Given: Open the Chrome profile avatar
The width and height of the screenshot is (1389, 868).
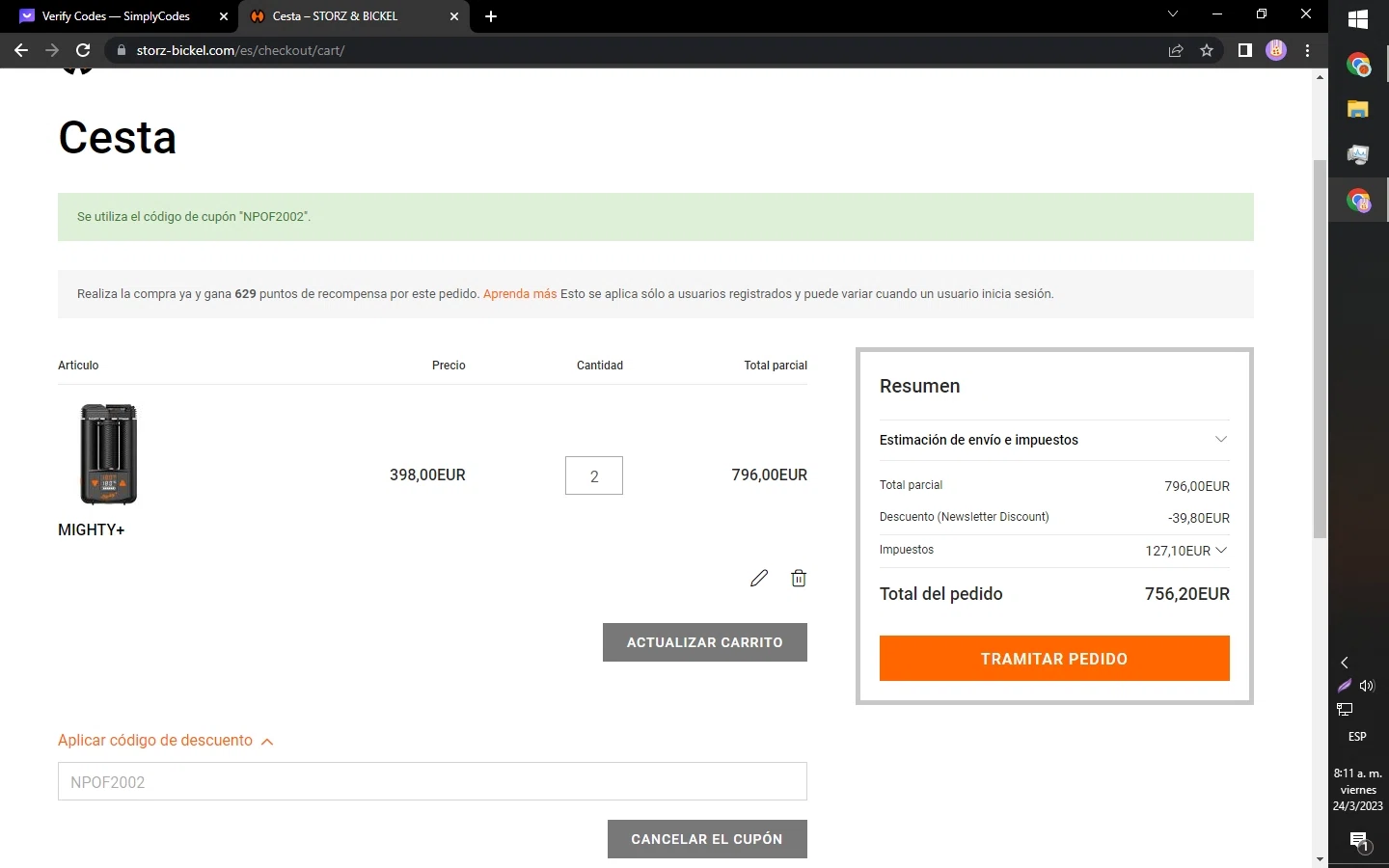Looking at the screenshot, I should 1276,50.
